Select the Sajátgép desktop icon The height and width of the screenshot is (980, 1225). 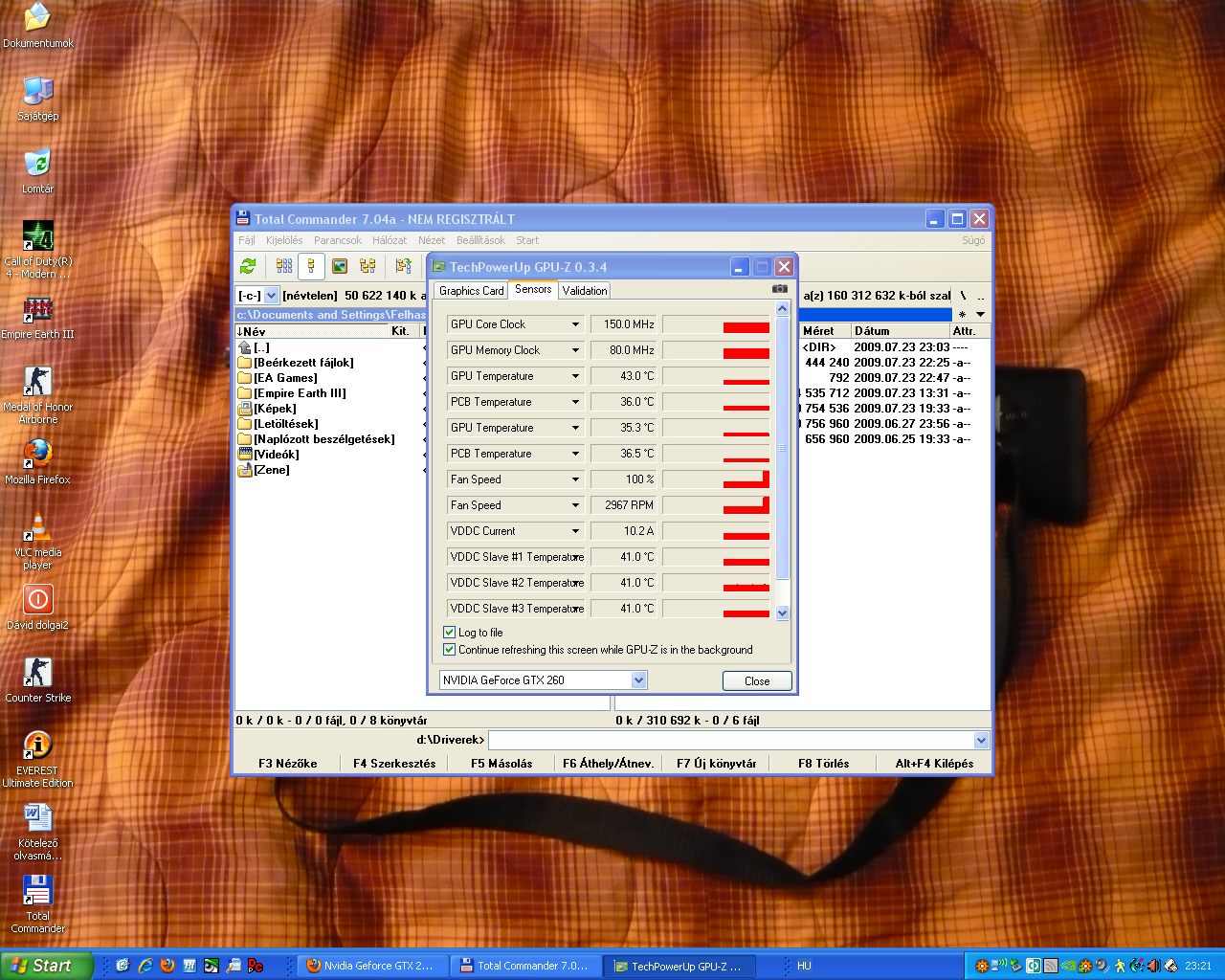[x=37, y=99]
